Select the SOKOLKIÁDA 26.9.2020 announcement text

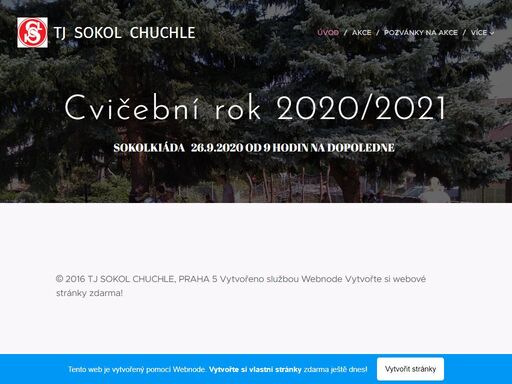(254, 148)
